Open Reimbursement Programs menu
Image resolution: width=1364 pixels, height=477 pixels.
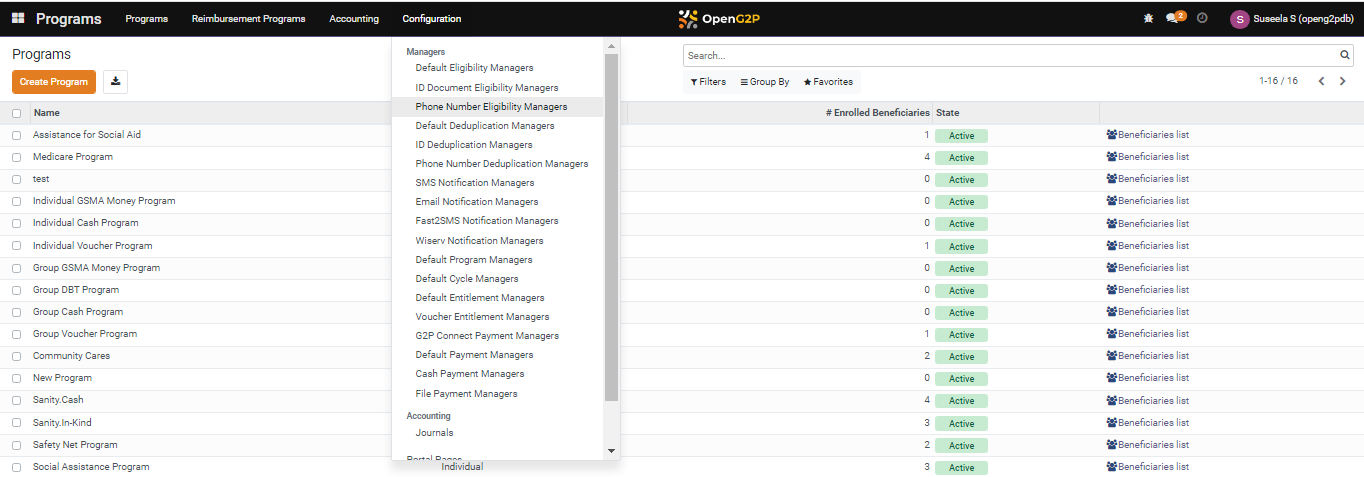248,19
